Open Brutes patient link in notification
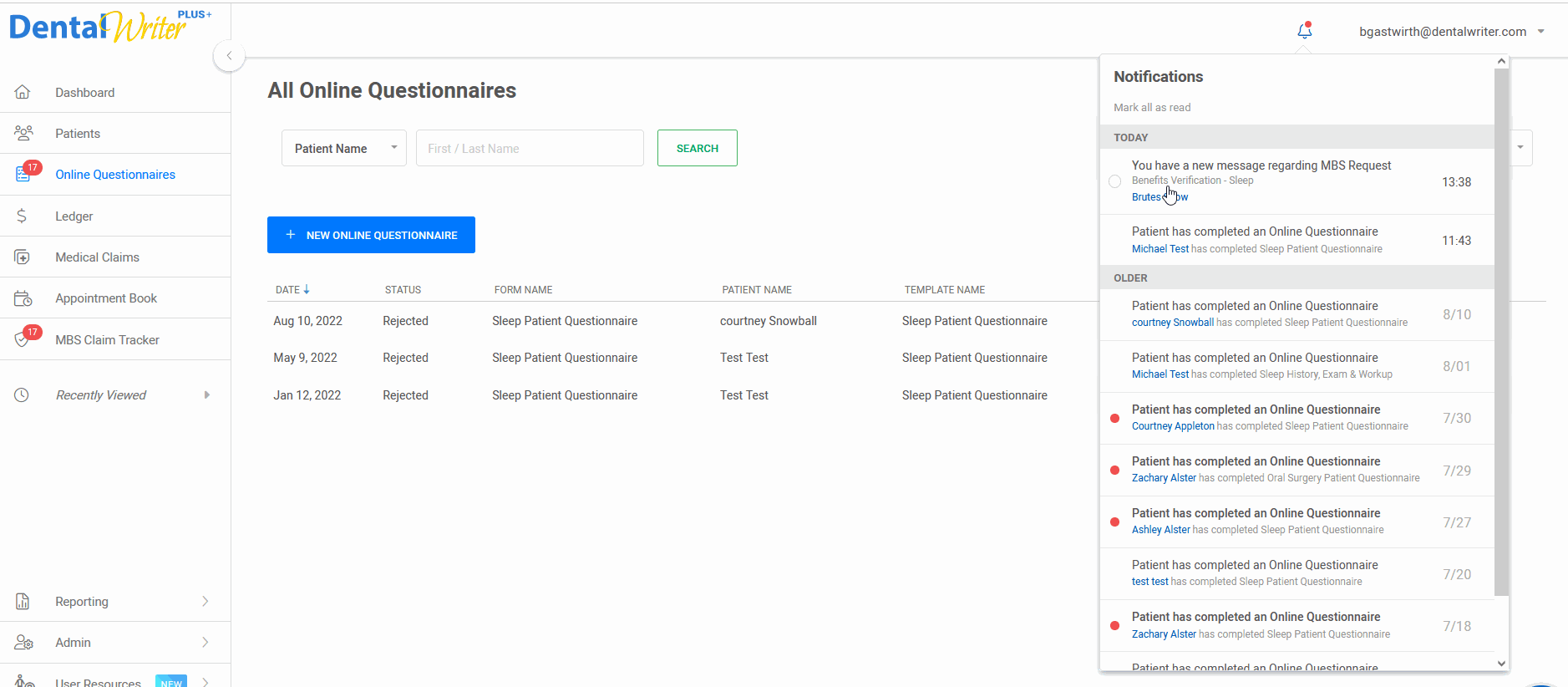Screen dimensions: 1568x687 click(x=1160, y=197)
